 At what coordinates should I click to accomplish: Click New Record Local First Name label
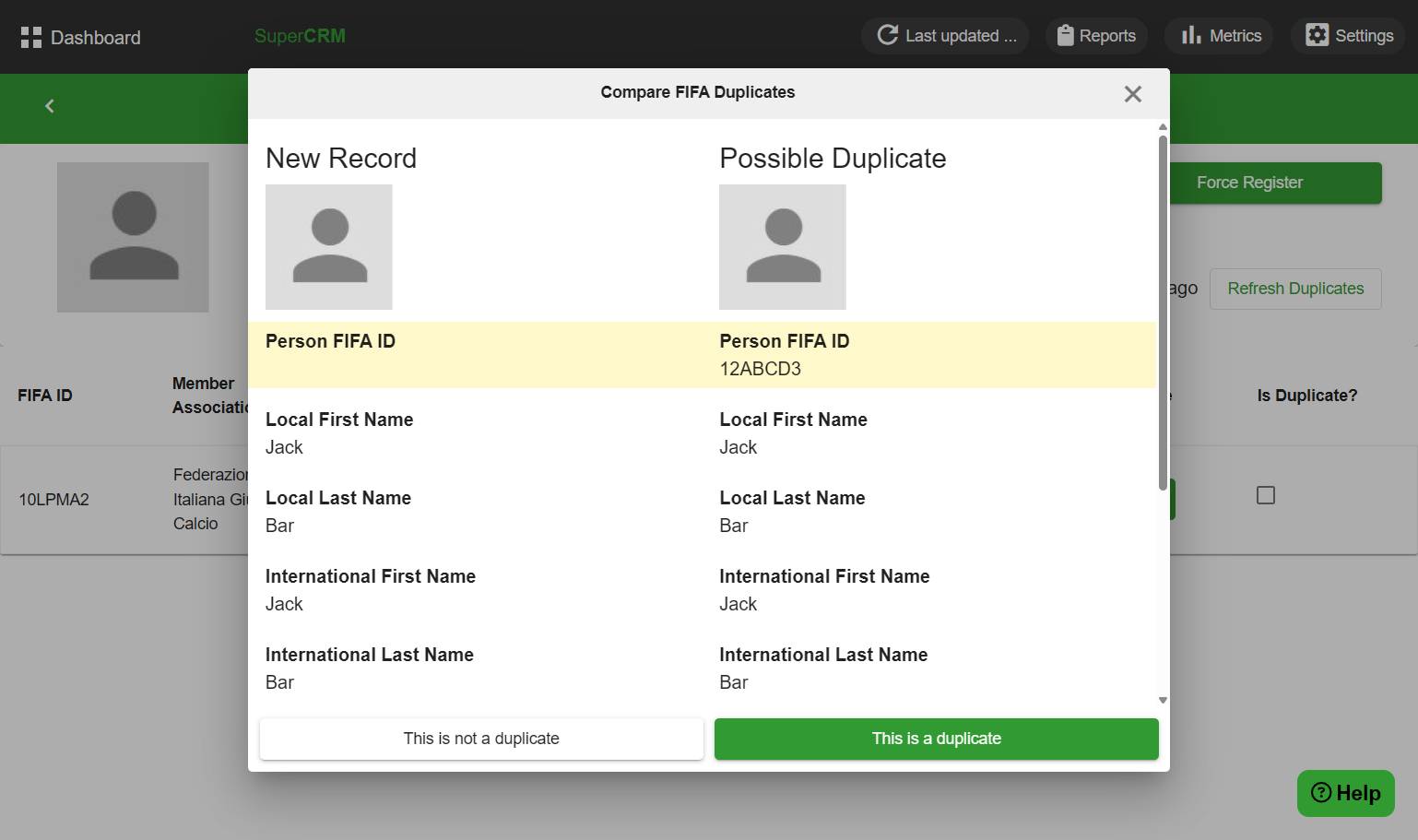(339, 420)
